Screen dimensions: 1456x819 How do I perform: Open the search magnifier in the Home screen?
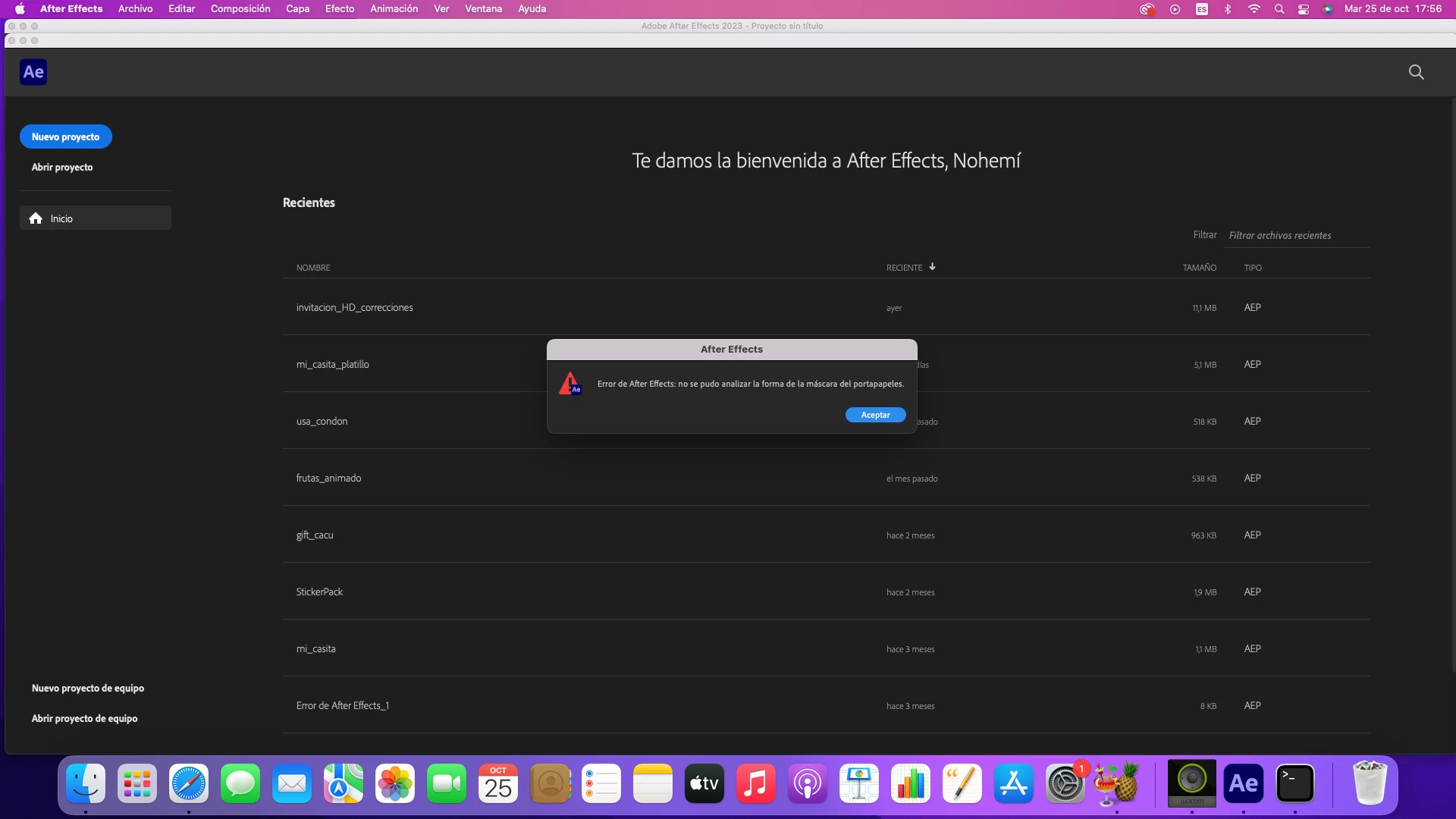click(1416, 72)
